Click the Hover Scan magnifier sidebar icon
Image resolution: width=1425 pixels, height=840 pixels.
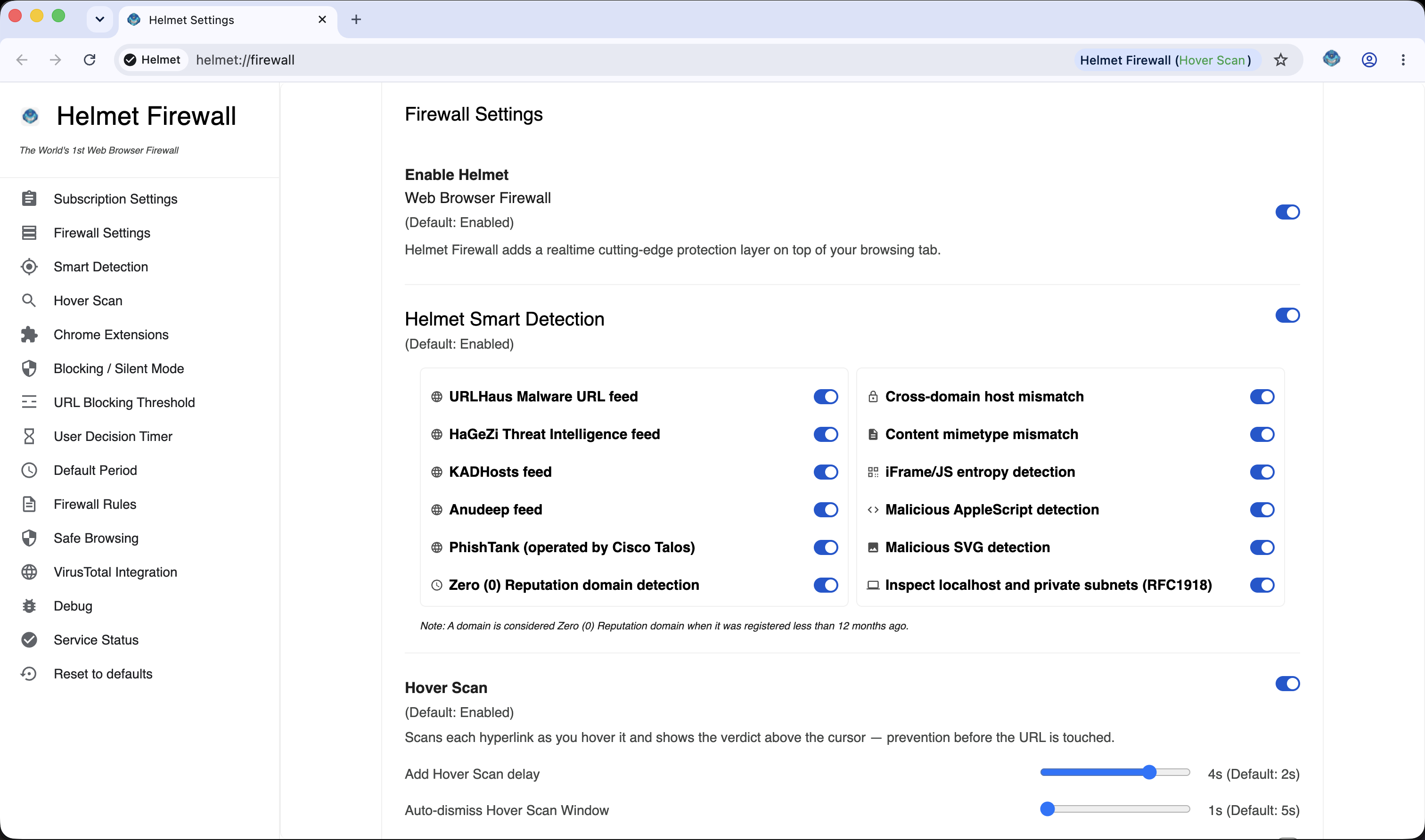pos(29,301)
